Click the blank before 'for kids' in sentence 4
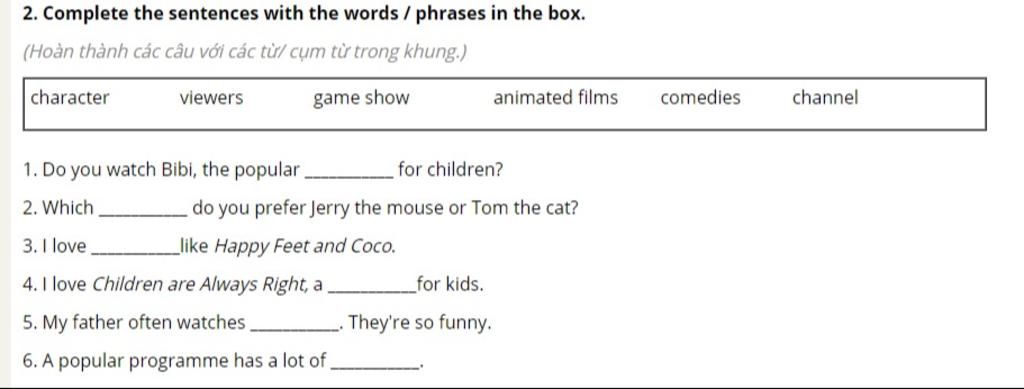 (x=375, y=290)
